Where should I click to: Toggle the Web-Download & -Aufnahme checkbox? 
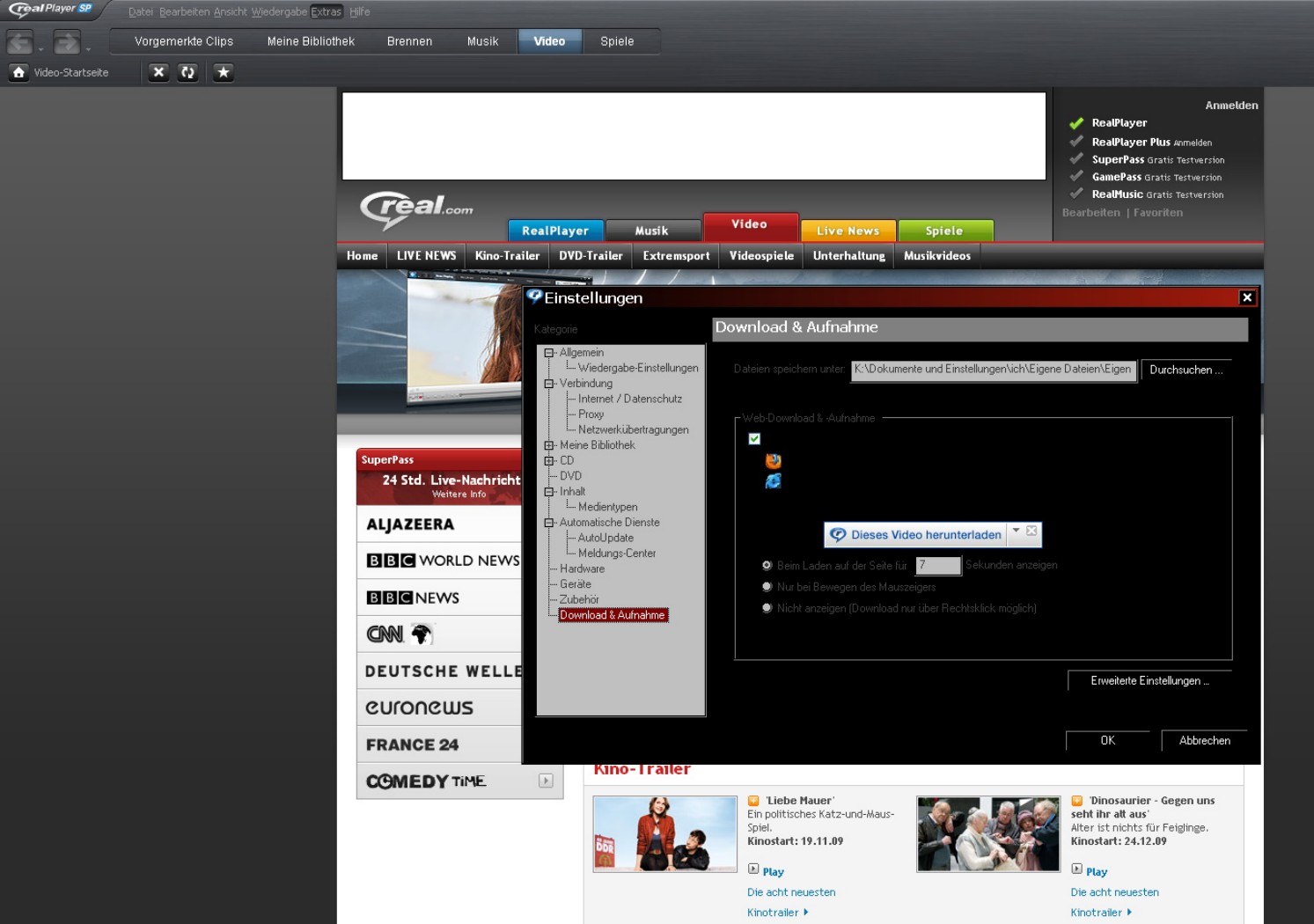[x=754, y=439]
